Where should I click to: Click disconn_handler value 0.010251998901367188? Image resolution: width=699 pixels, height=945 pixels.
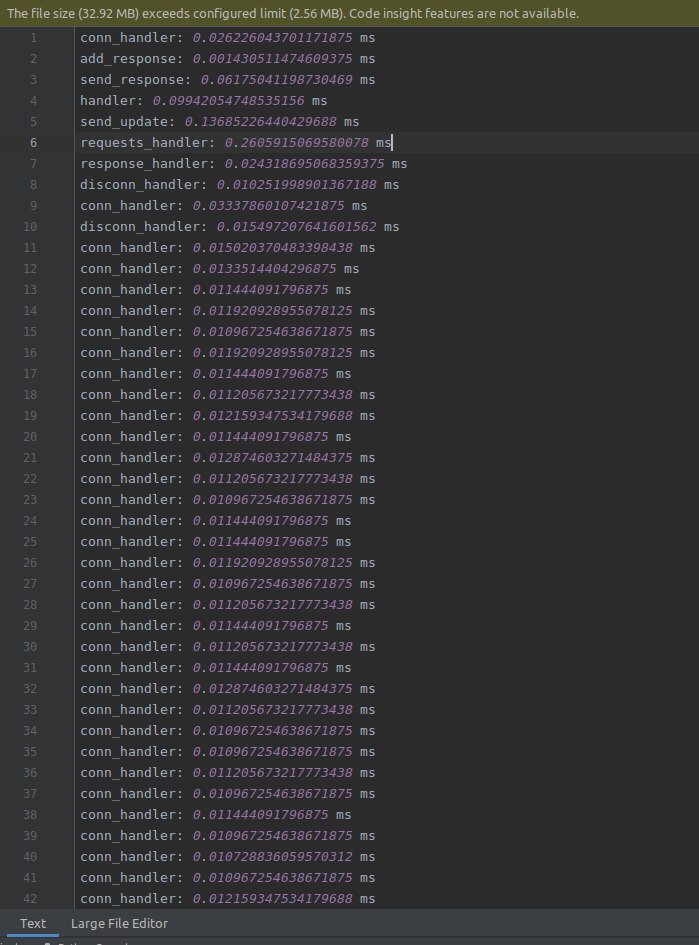296,184
